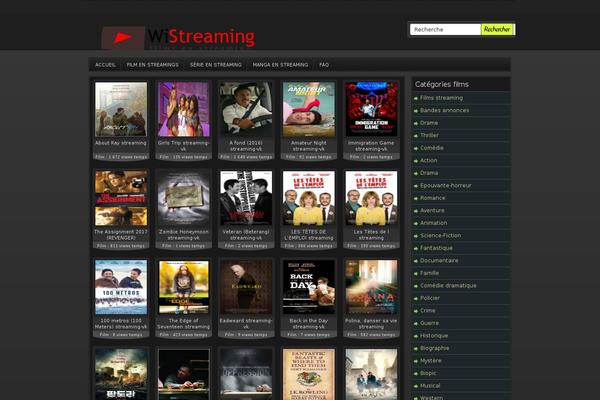Select the Comédie category

click(432, 148)
